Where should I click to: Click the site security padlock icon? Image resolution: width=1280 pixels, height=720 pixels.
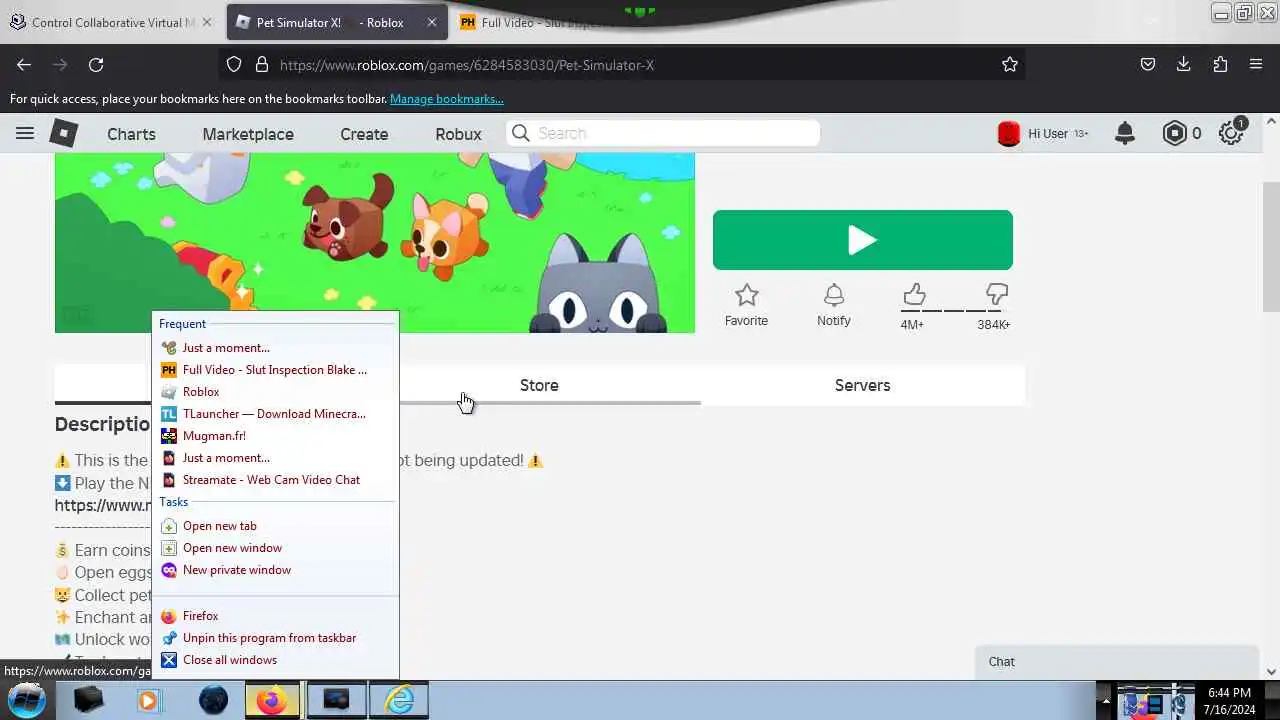tap(262, 64)
